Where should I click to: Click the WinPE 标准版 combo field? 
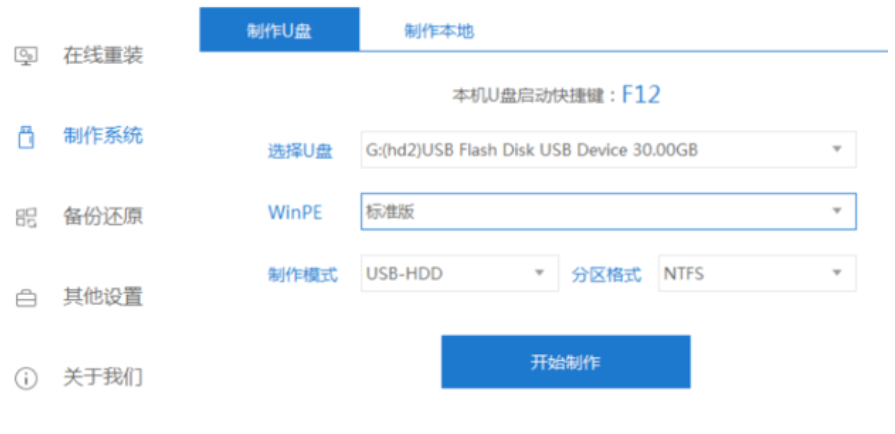pos(608,211)
